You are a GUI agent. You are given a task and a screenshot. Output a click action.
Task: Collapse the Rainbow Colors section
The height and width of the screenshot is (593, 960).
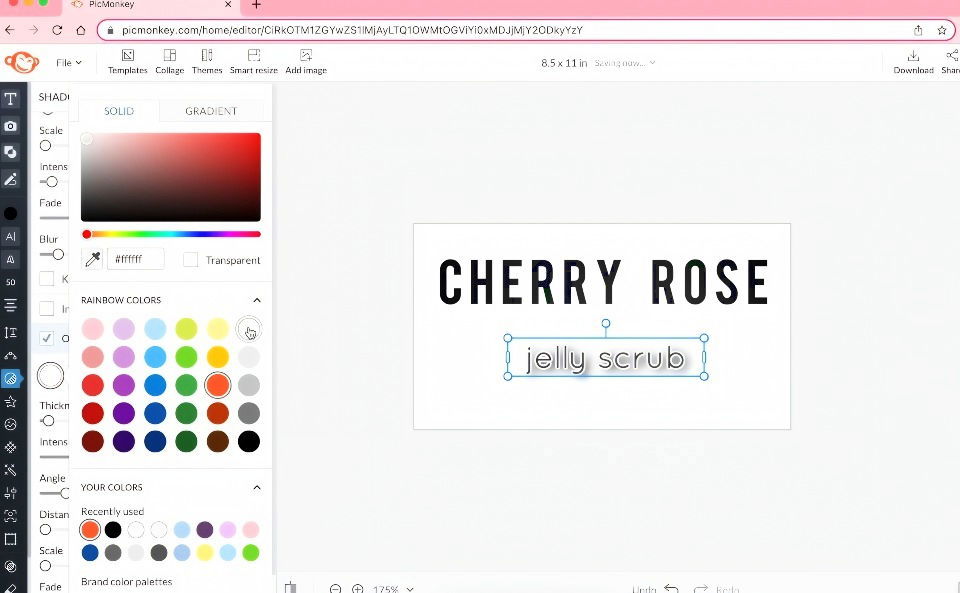tap(256, 300)
